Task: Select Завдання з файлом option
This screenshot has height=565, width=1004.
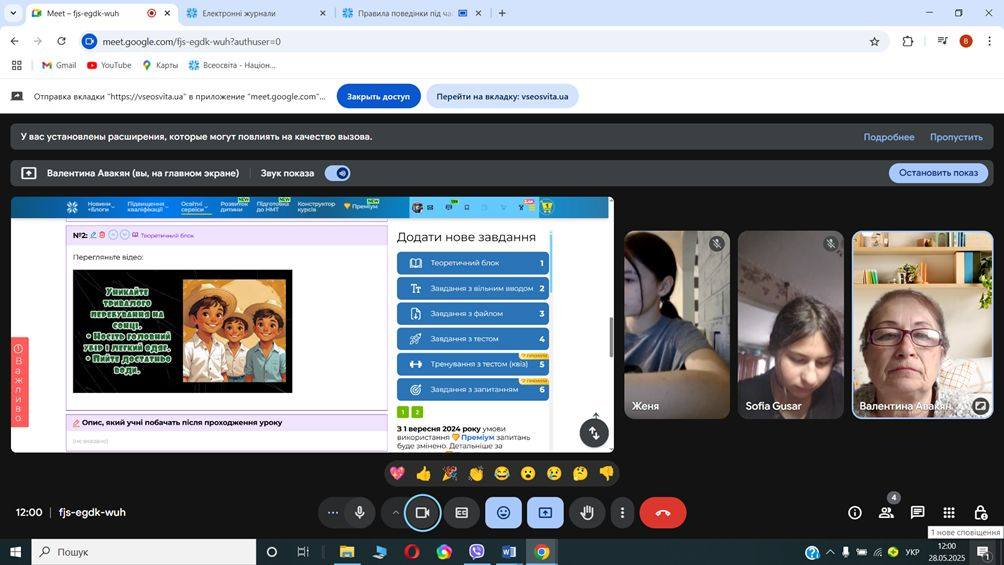Action: 473,313
